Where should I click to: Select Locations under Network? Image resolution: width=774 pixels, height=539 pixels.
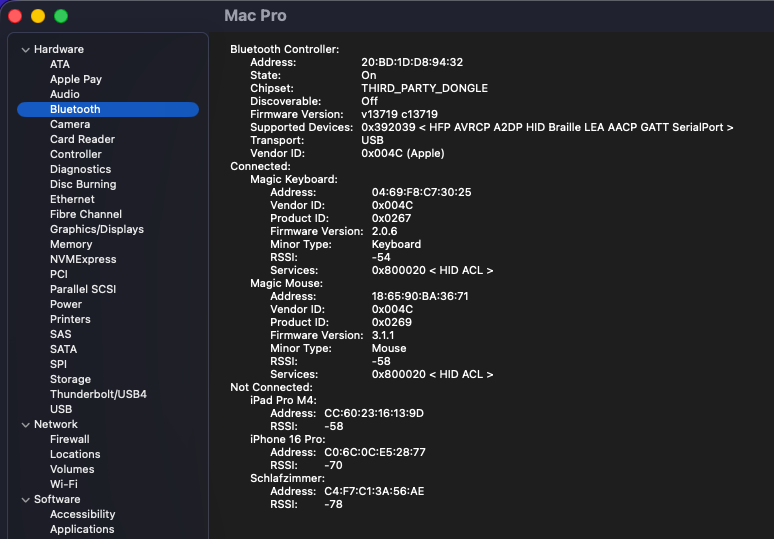(x=75, y=454)
